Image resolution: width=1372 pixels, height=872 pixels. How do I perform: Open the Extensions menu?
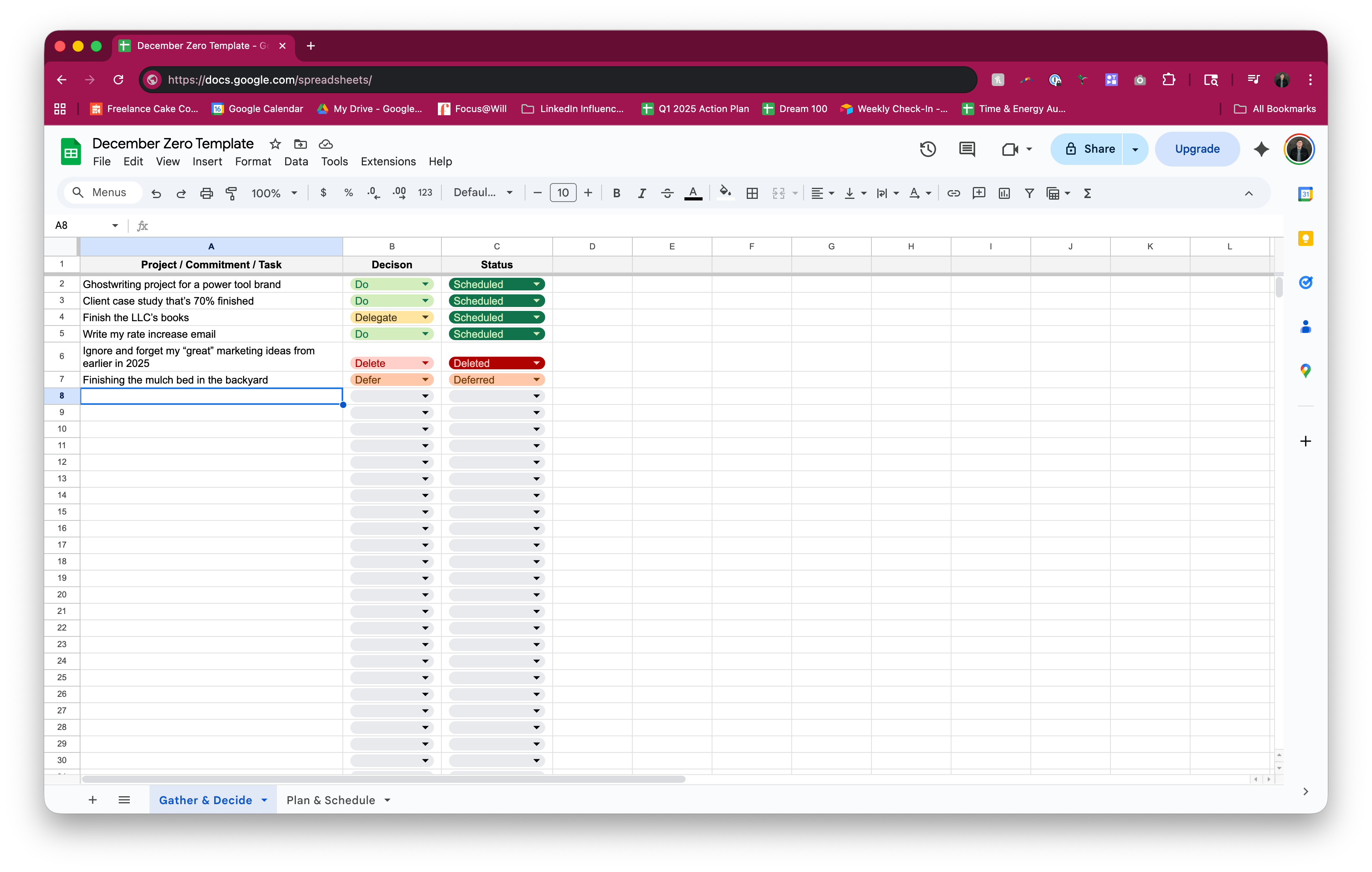pos(388,161)
